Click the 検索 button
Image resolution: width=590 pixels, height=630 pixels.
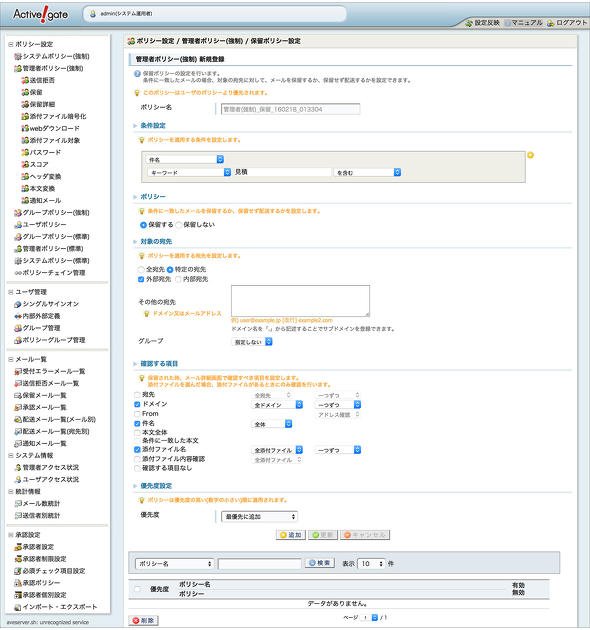click(320, 563)
